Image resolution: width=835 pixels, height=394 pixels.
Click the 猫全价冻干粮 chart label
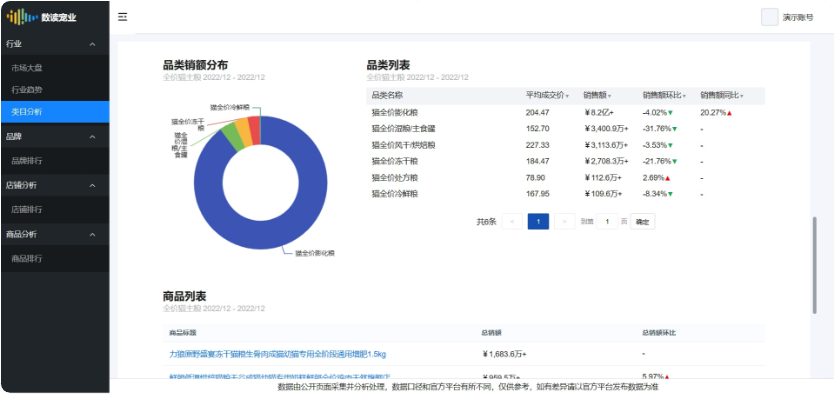click(x=188, y=125)
